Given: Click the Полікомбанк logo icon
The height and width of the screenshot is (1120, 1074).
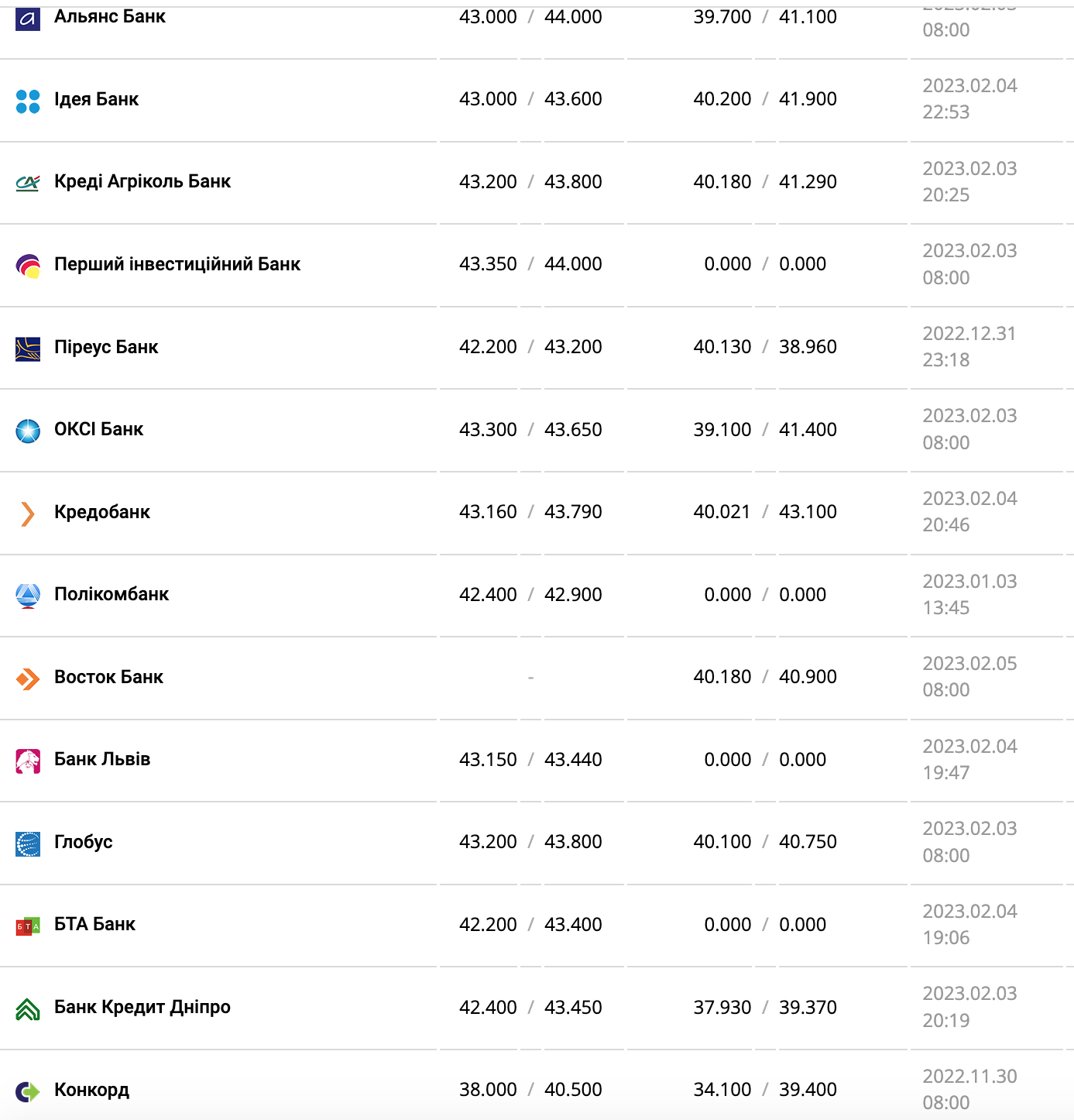Looking at the screenshot, I should [28, 596].
